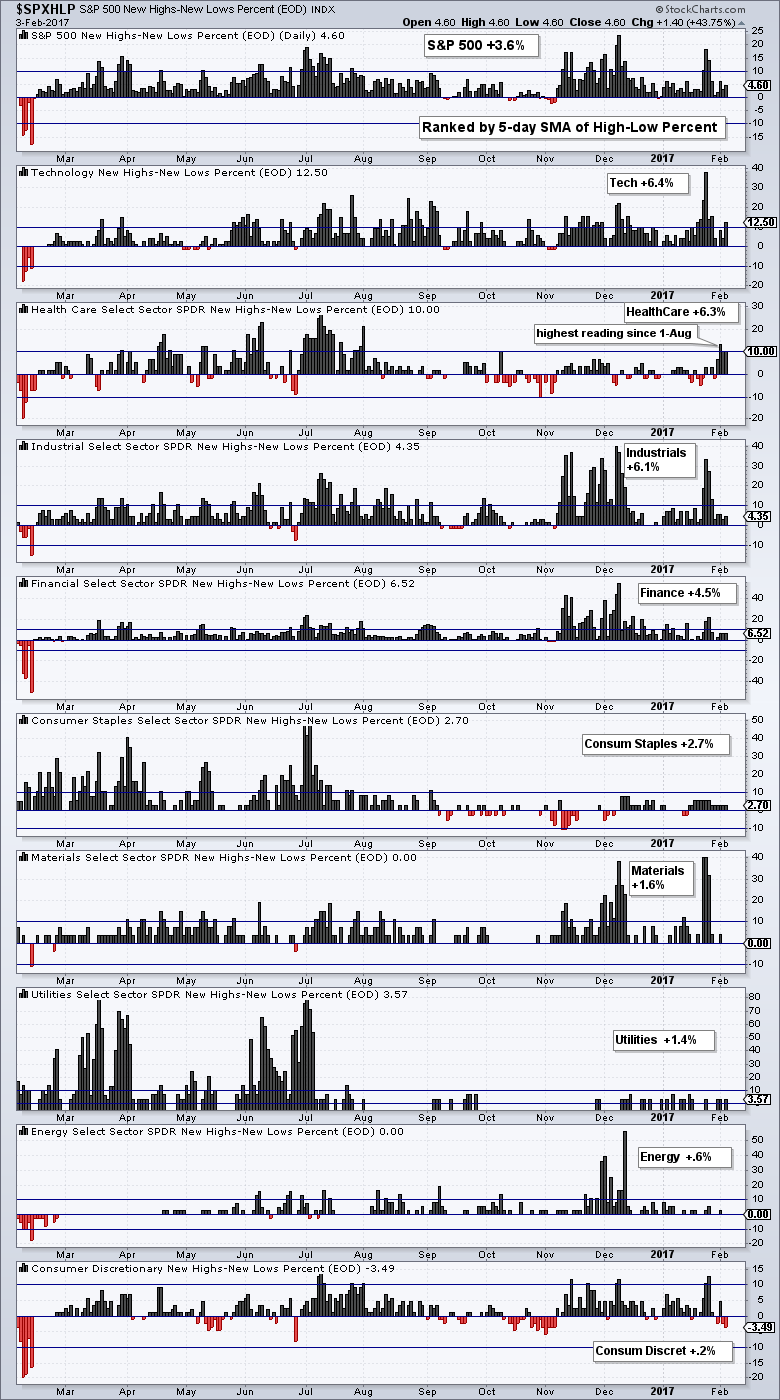Screen dimensions: 780x1400
Task: Click the legend marker beside the Consumer Staples title
Action: 25,720
